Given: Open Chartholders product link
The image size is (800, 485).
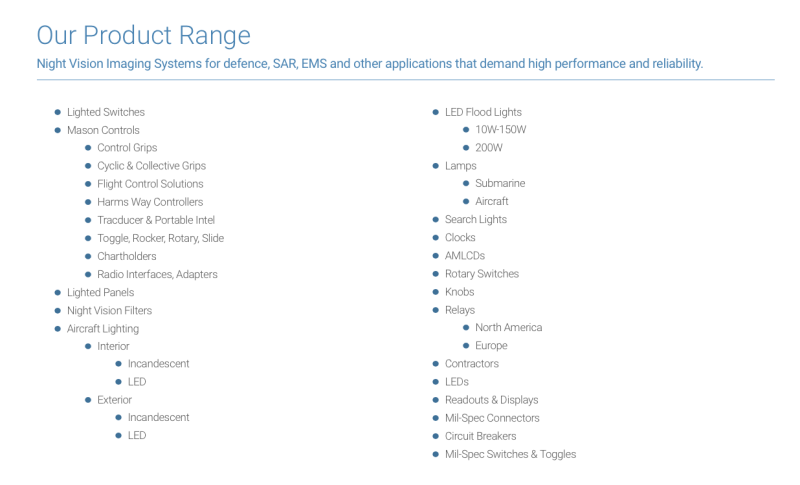Looking at the screenshot, I should pos(127,256).
